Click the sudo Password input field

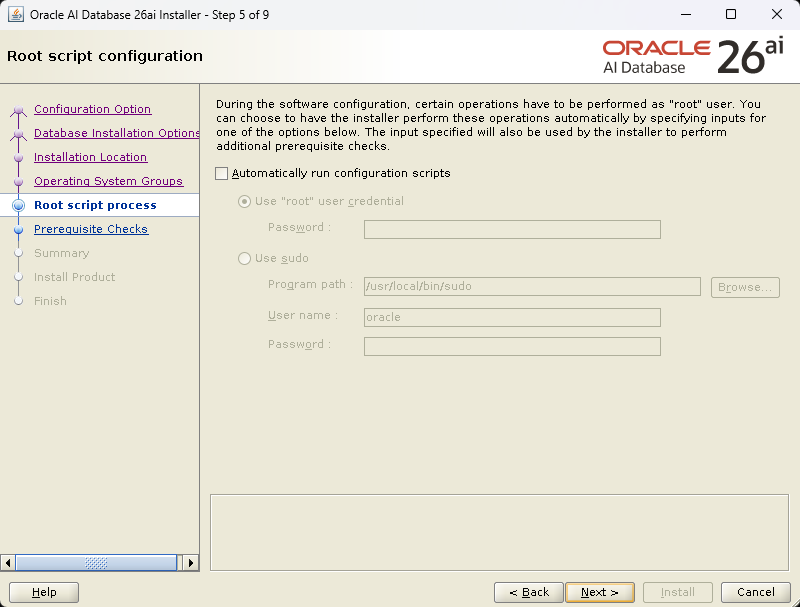coord(512,346)
